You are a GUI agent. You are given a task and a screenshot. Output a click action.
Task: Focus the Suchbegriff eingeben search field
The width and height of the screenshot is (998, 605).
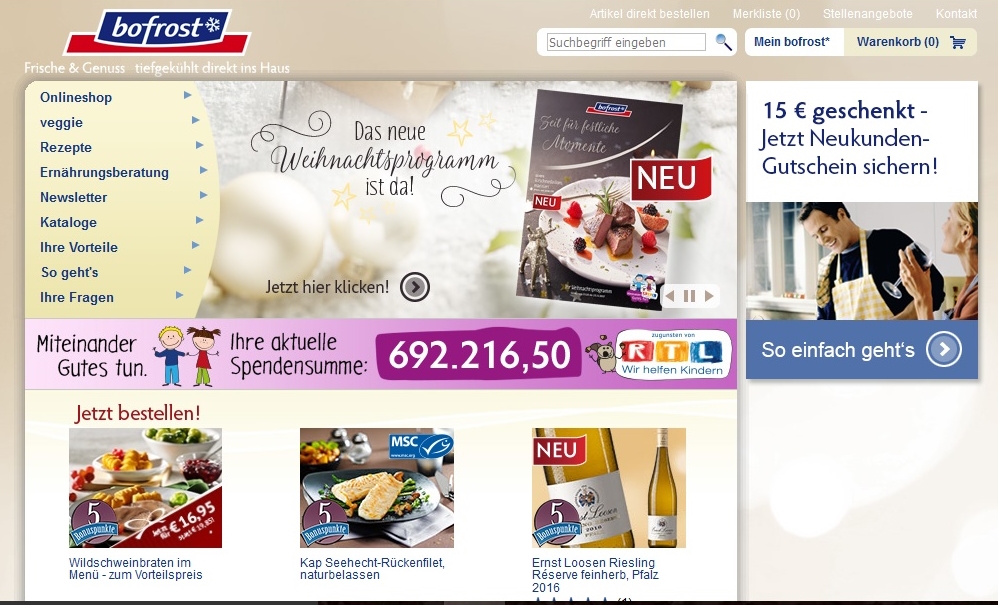pyautogui.click(x=626, y=42)
